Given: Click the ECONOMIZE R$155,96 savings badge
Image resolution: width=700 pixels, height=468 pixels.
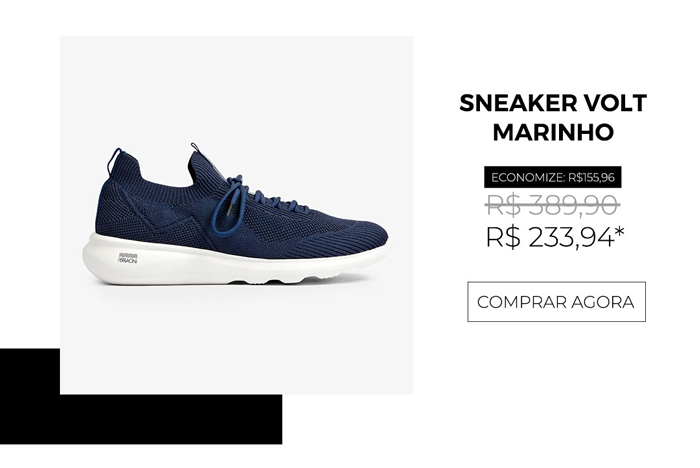Looking at the screenshot, I should (553, 177).
